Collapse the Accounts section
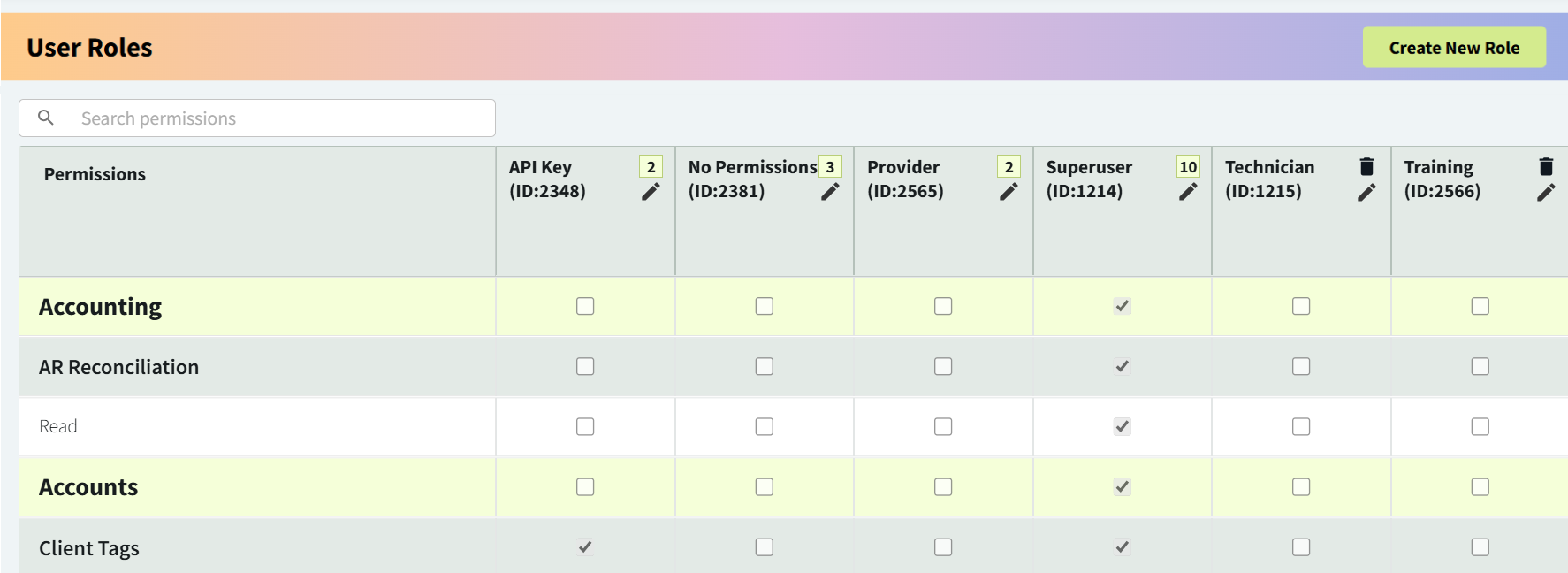Viewport: 1568px width, 573px height. [x=88, y=486]
